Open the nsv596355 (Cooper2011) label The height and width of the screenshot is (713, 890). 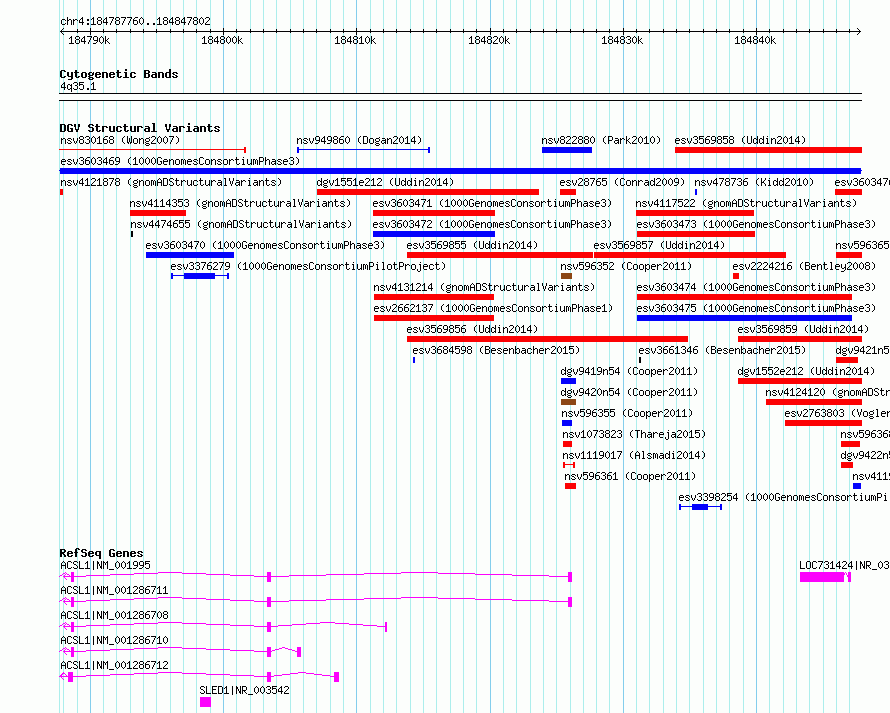(627, 413)
